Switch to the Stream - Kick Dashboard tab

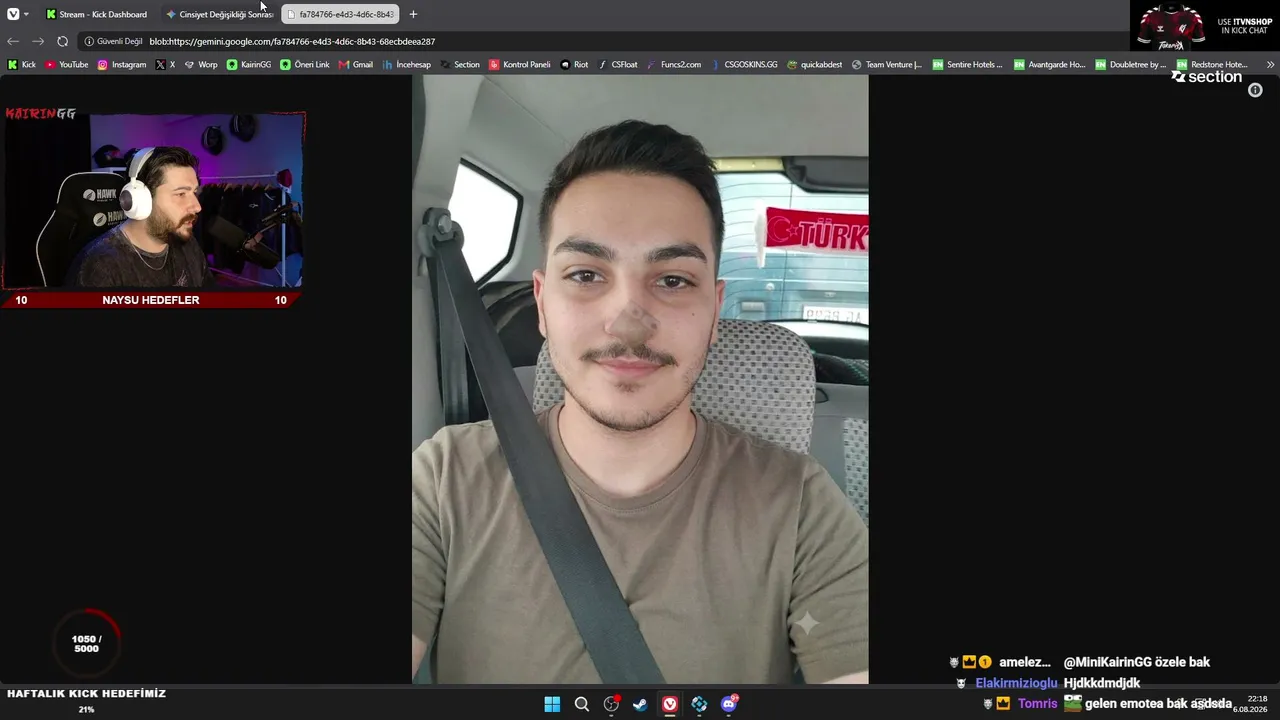coord(97,14)
